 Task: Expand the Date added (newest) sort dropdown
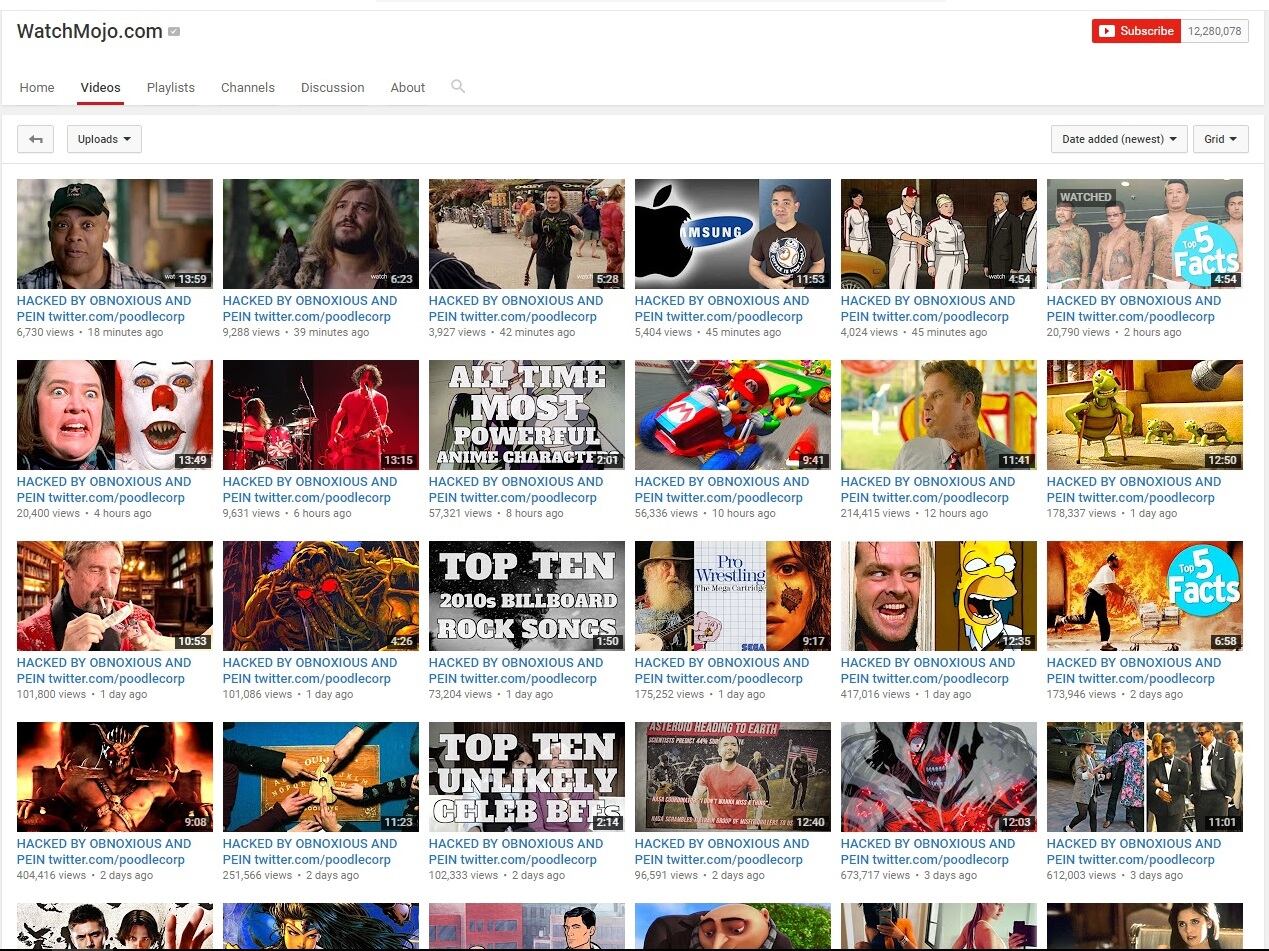(x=1118, y=139)
